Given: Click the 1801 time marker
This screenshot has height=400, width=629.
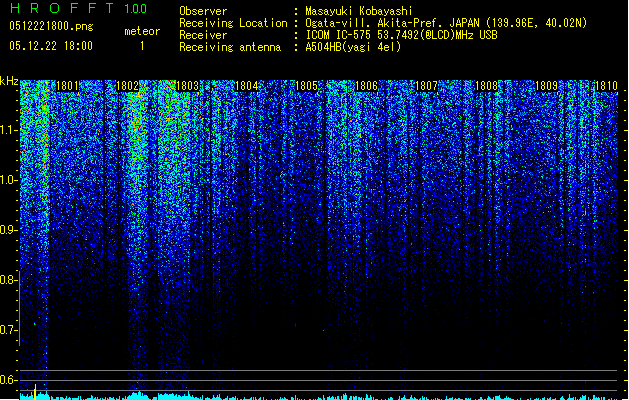Looking at the screenshot, I should click(x=67, y=86).
